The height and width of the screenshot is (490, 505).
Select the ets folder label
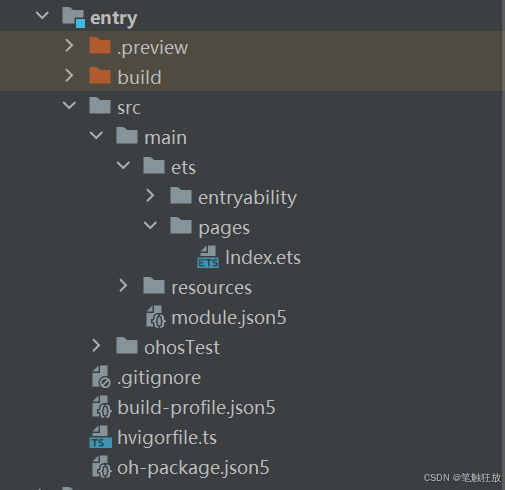point(183,168)
